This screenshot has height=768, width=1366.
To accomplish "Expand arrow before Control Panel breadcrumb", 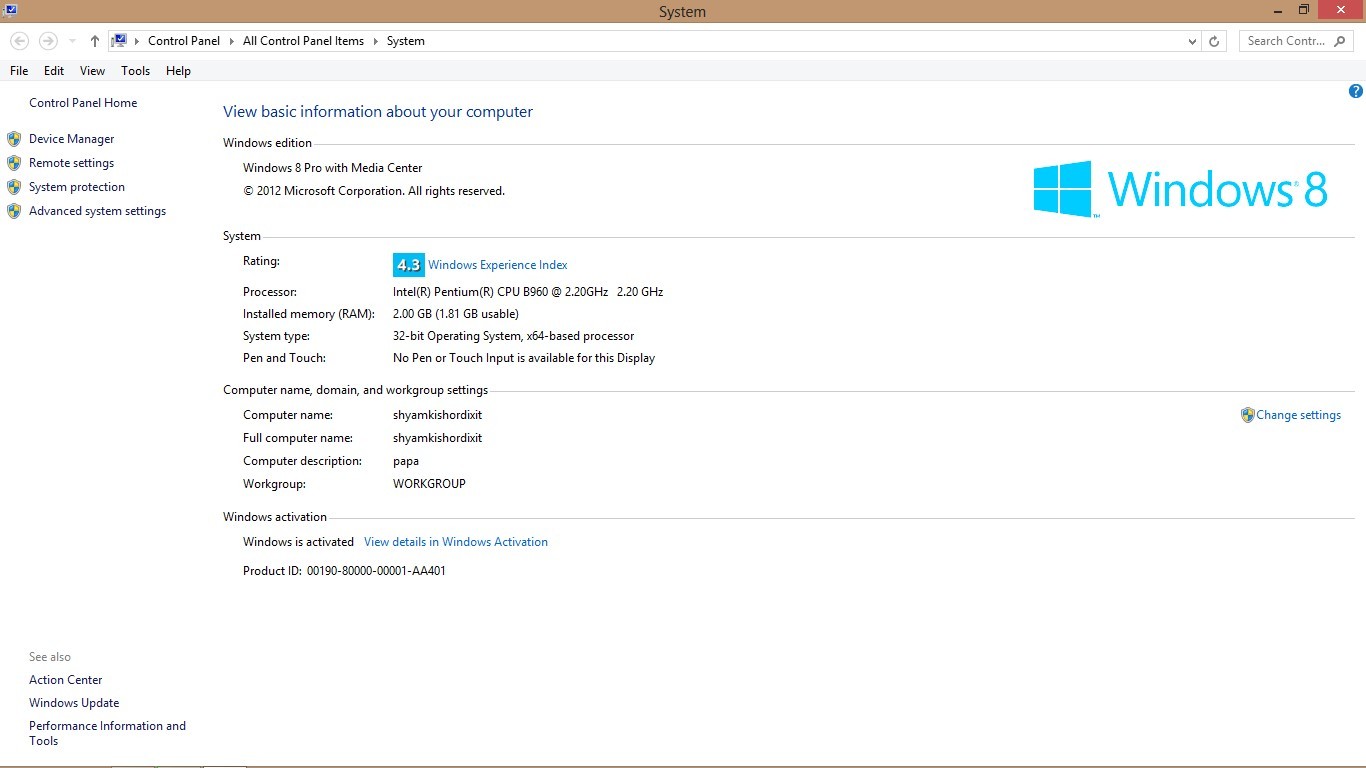I will 137,41.
